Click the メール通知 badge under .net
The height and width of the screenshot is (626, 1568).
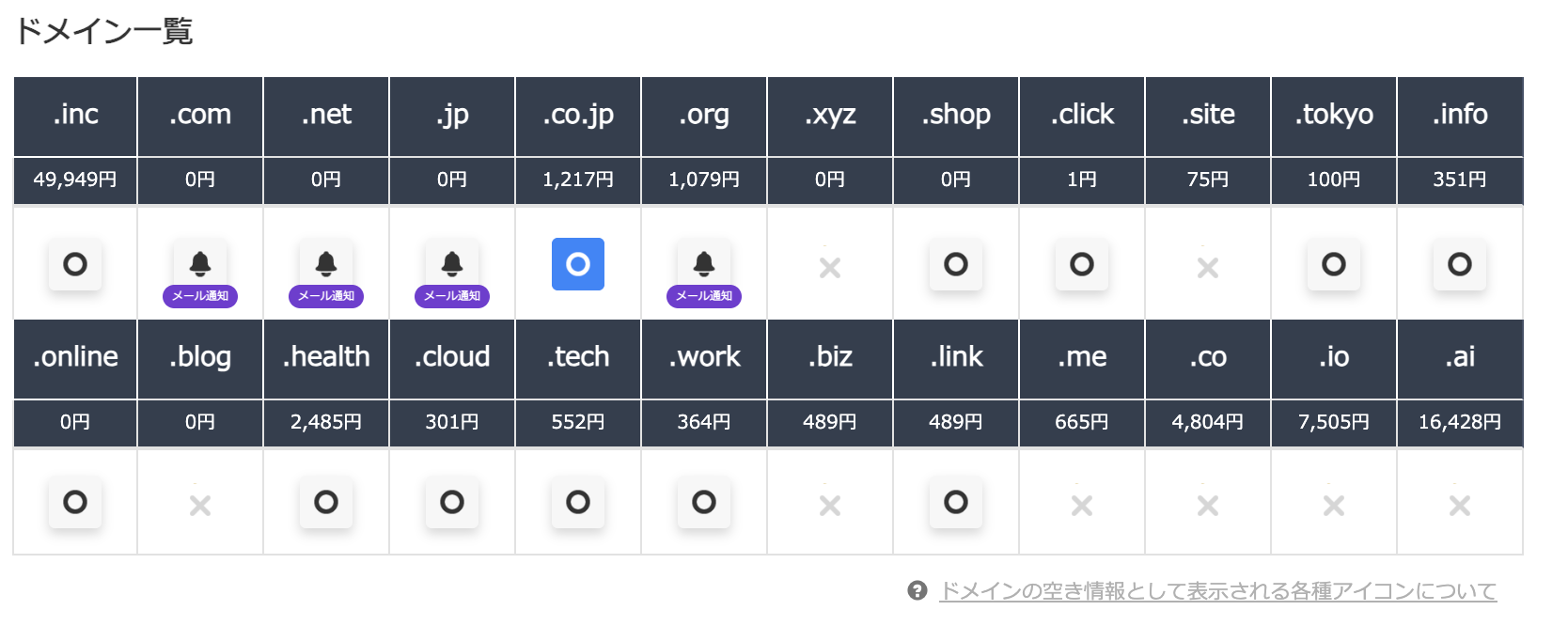326,296
